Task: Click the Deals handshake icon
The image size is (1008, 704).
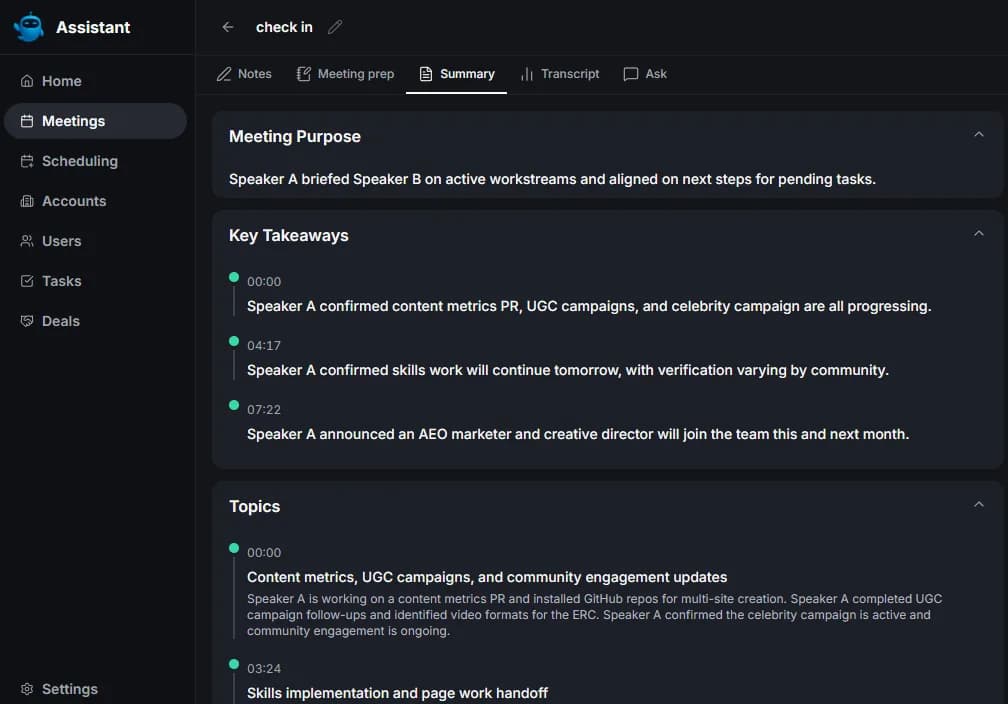Action: (27, 321)
